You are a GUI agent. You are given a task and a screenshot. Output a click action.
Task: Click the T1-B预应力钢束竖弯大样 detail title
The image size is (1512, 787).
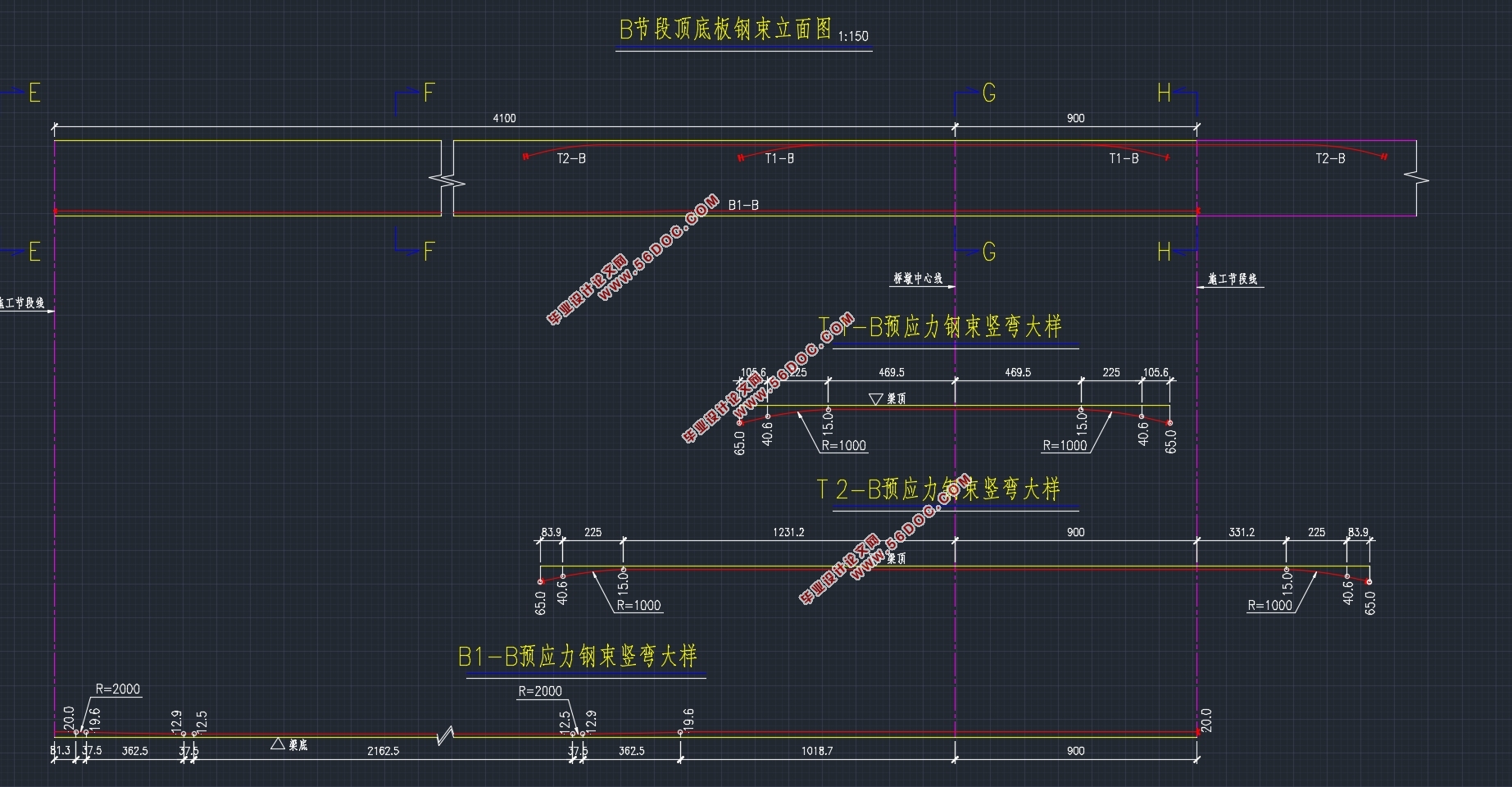tap(940, 326)
